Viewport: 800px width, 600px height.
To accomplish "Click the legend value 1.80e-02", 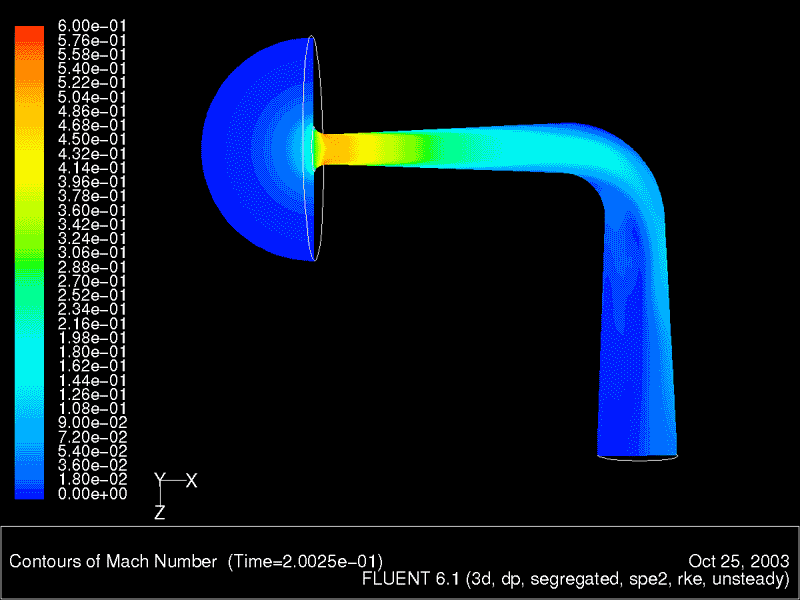I will point(92,479).
